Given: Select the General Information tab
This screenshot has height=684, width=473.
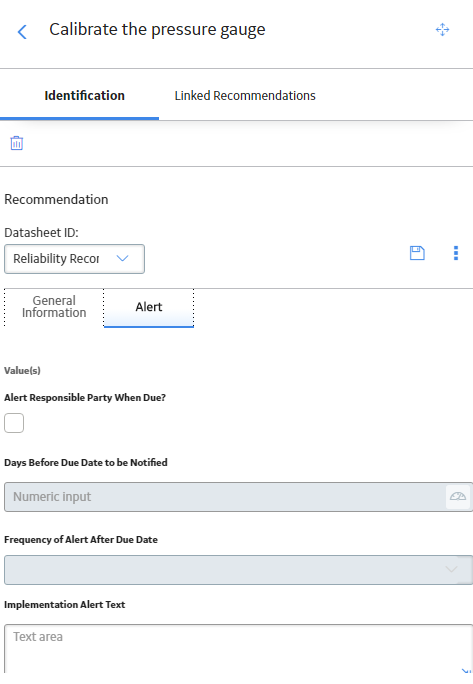Looking at the screenshot, I should pos(54,307).
